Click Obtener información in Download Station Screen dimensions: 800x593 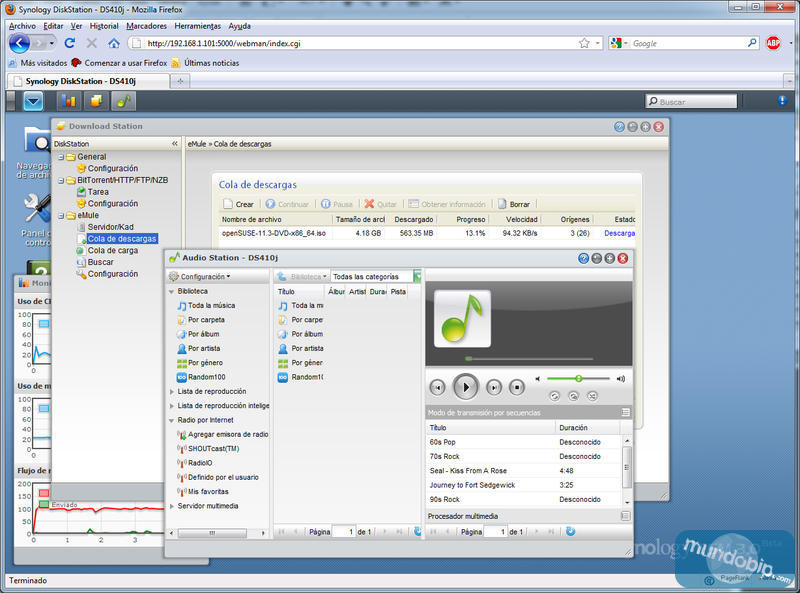pyautogui.click(x=447, y=204)
